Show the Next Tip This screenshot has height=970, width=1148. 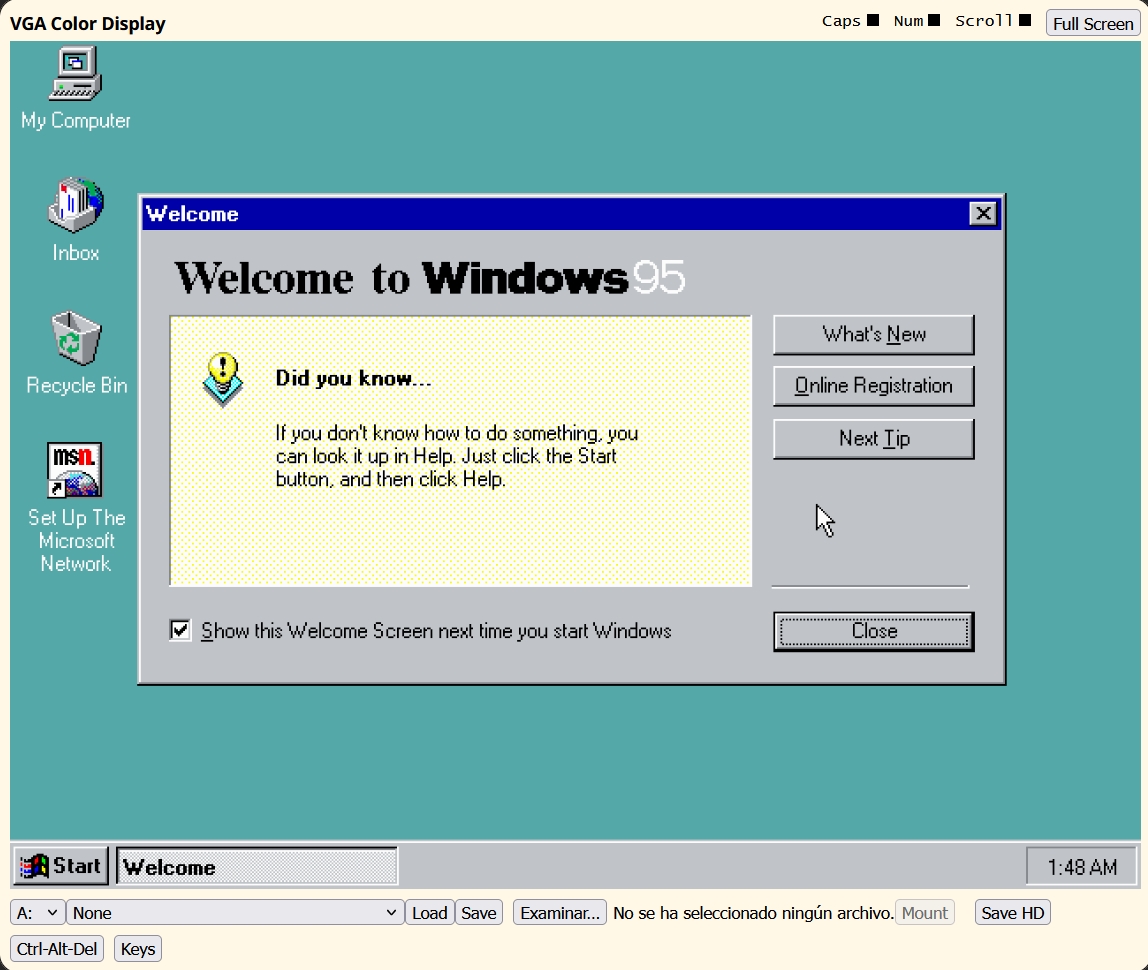click(873, 439)
